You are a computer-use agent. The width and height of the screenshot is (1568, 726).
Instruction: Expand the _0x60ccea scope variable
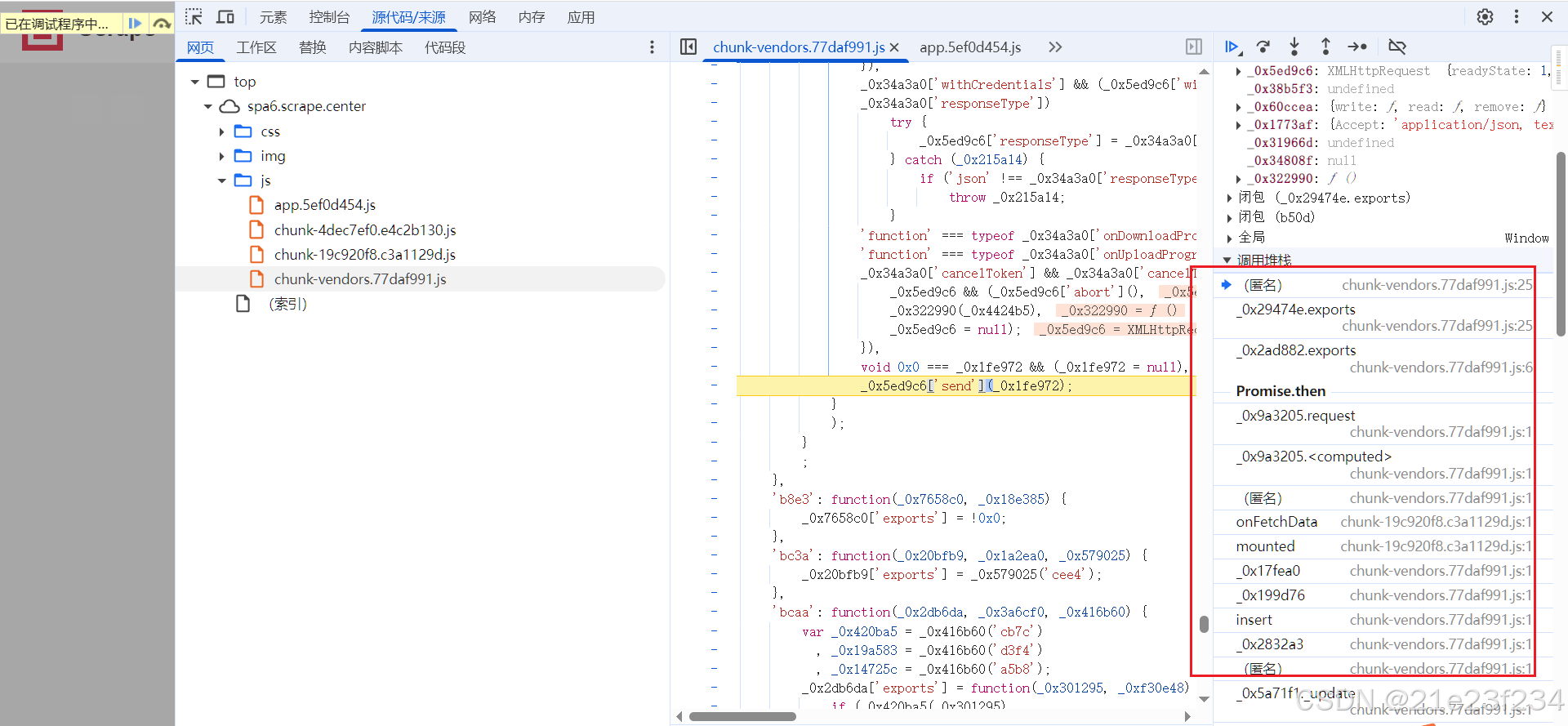1238,107
